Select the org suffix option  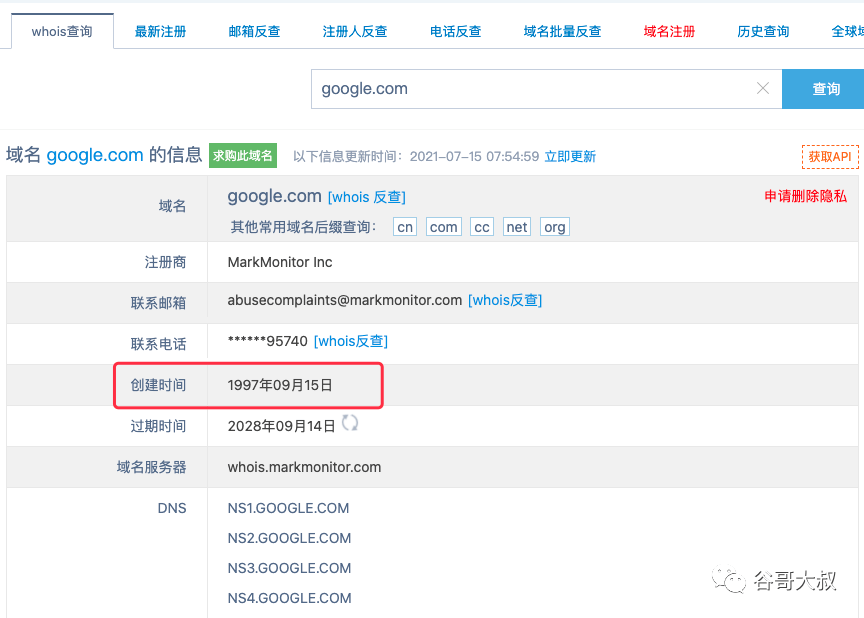click(x=555, y=227)
